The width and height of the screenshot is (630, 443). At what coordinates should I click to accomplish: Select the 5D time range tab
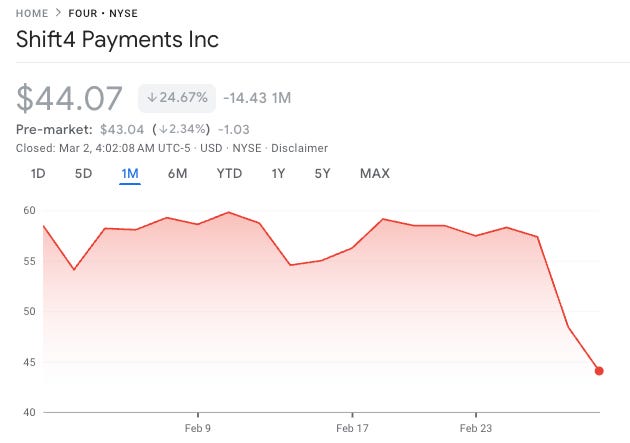click(x=83, y=174)
